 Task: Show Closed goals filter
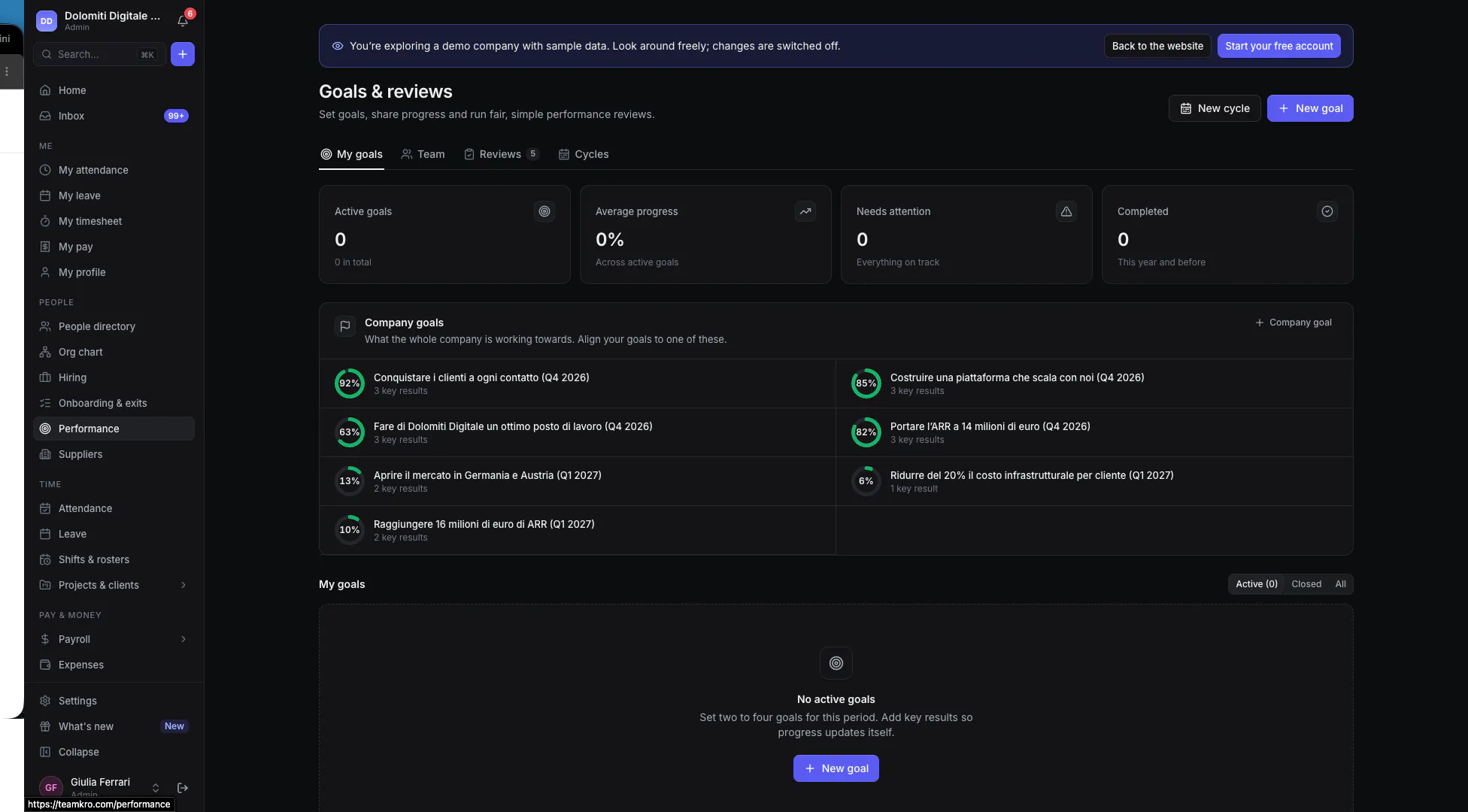[1306, 584]
